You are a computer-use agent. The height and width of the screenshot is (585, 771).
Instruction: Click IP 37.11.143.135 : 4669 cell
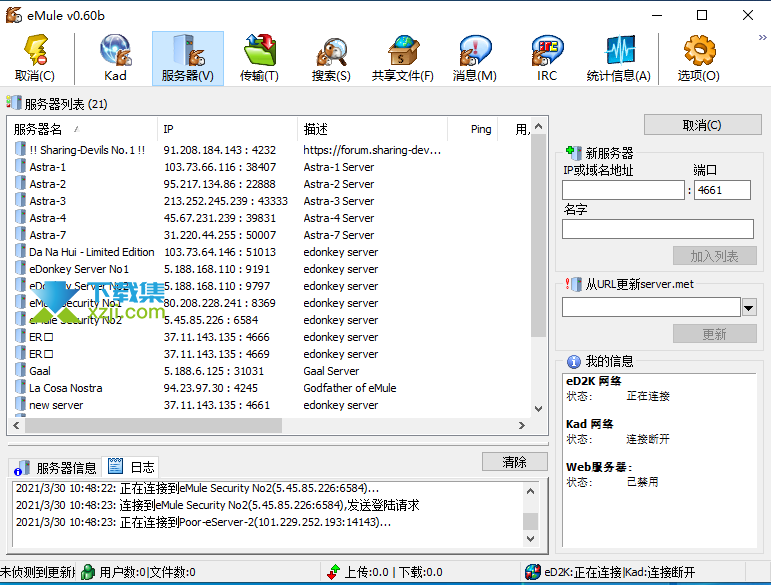pyautogui.click(x=217, y=354)
